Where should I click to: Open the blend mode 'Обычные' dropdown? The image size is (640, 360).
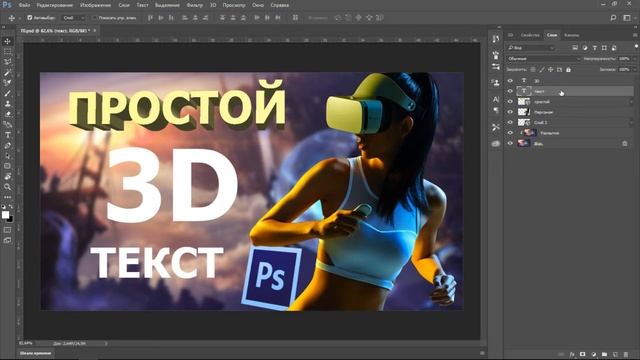[x=544, y=59]
